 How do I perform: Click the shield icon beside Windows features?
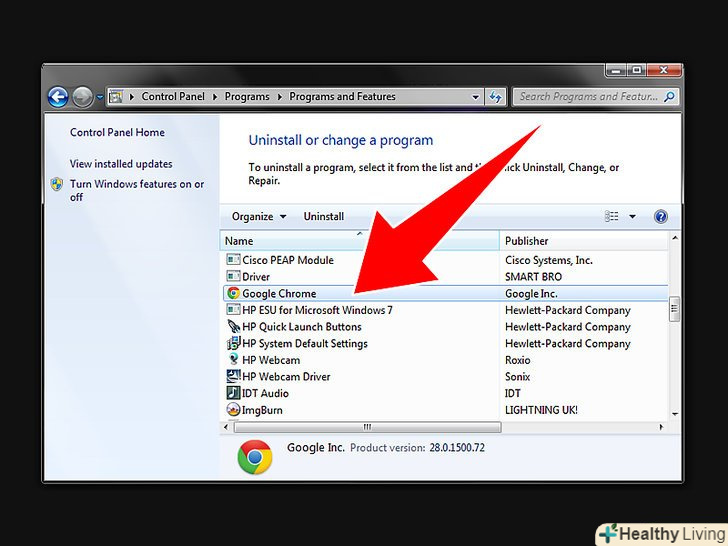[57, 184]
